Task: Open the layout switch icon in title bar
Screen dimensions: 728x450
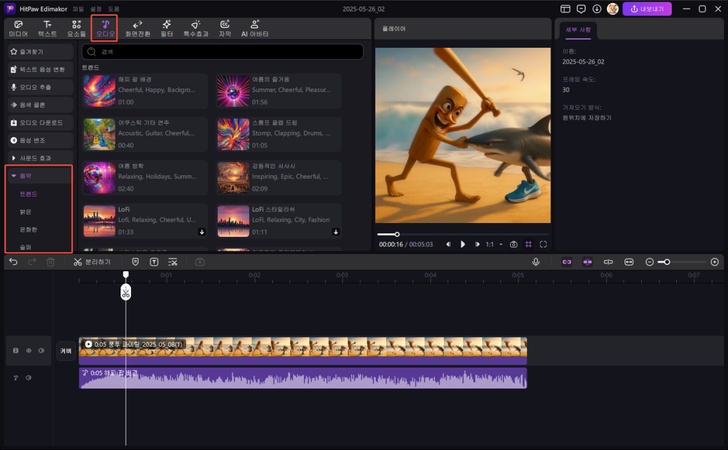Action: click(x=565, y=9)
